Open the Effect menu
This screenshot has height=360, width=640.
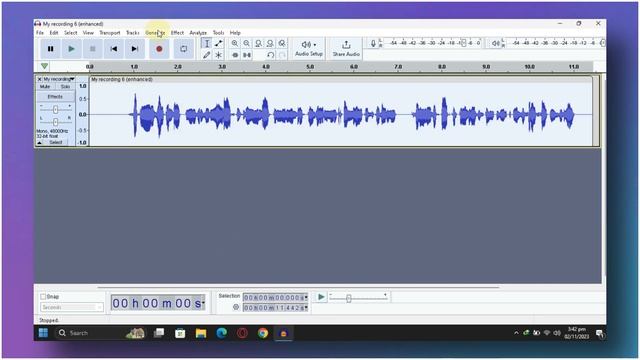tap(177, 33)
